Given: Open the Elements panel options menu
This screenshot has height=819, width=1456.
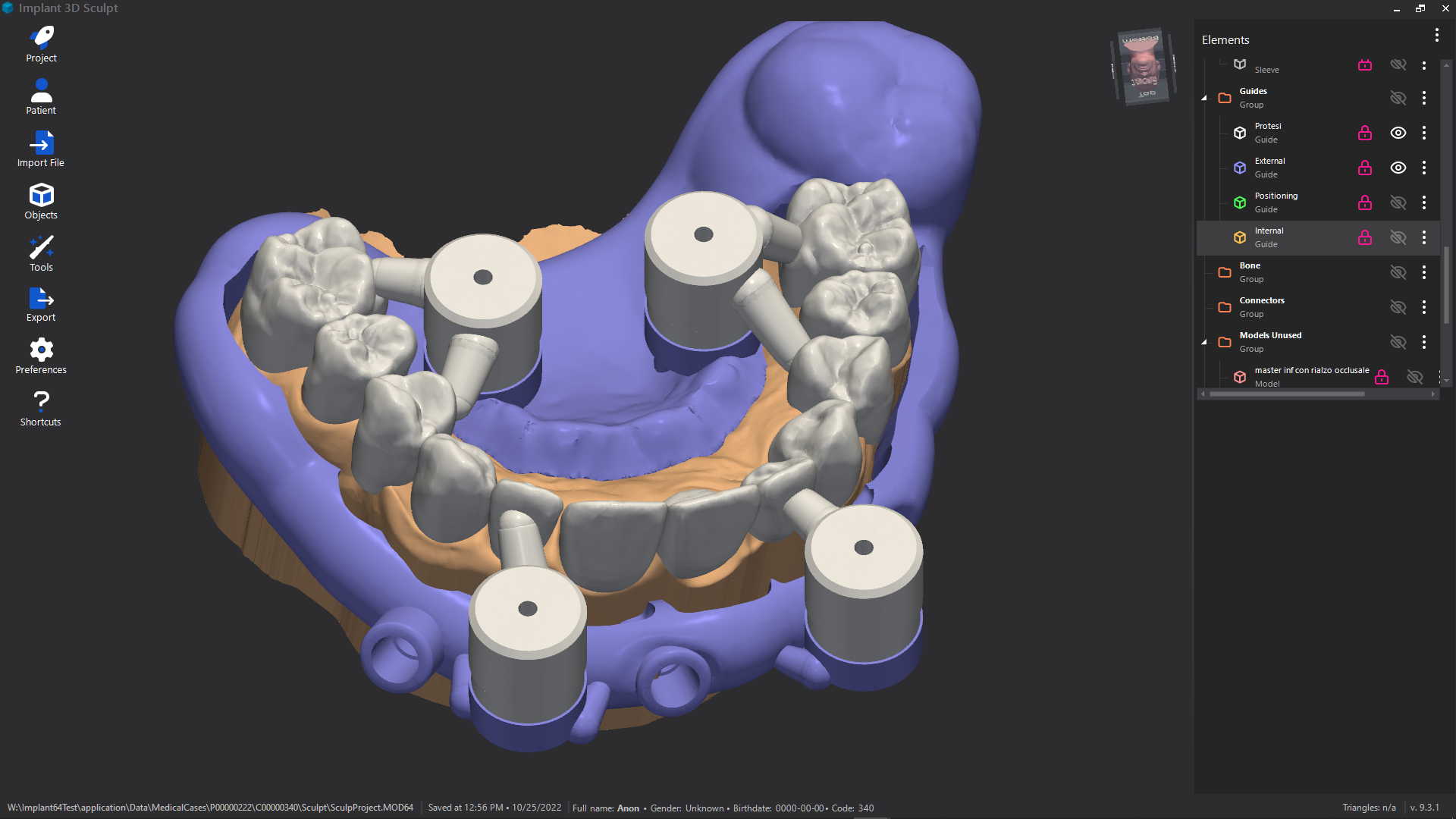Looking at the screenshot, I should [1436, 35].
